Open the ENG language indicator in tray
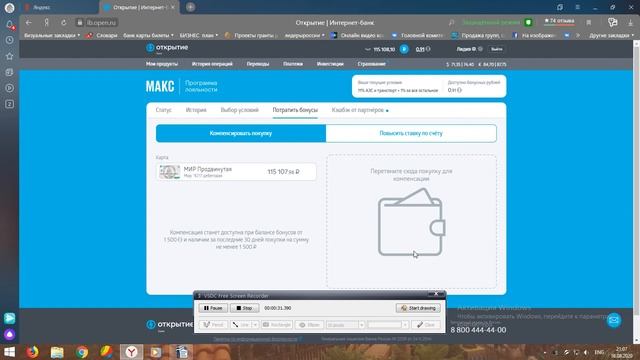The height and width of the screenshot is (360, 640). [599, 352]
